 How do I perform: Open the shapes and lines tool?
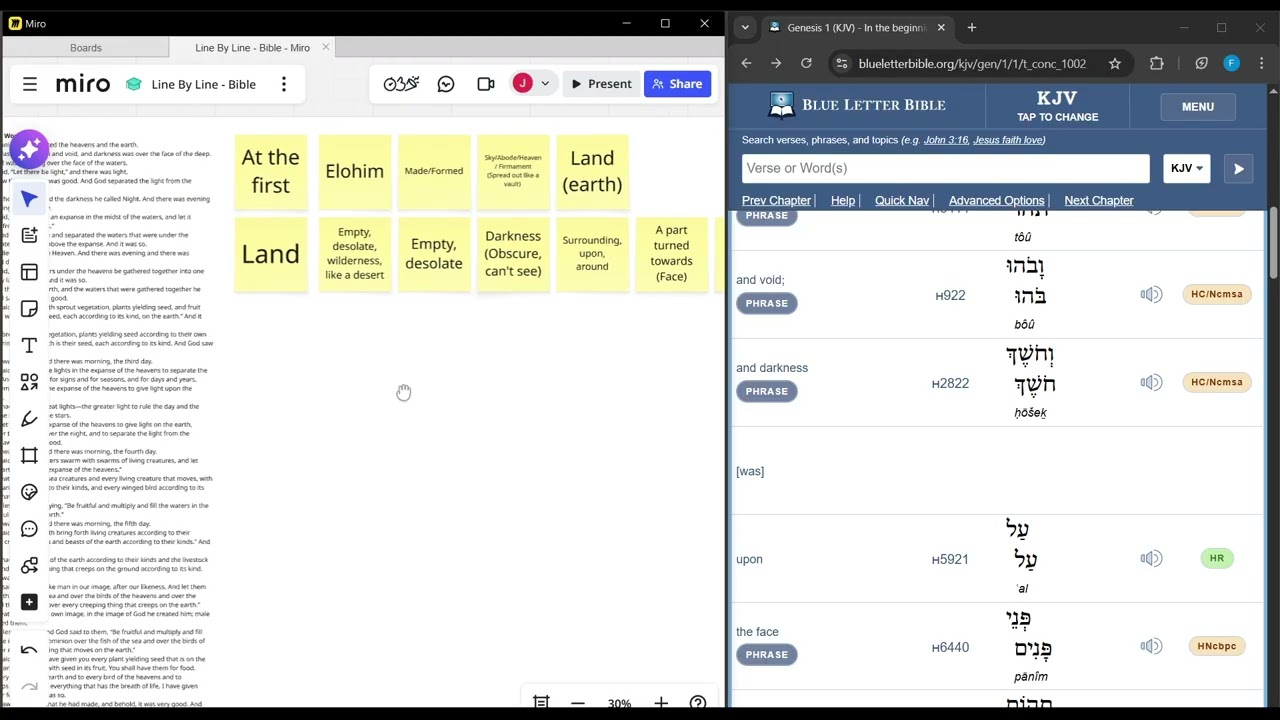tap(29, 382)
